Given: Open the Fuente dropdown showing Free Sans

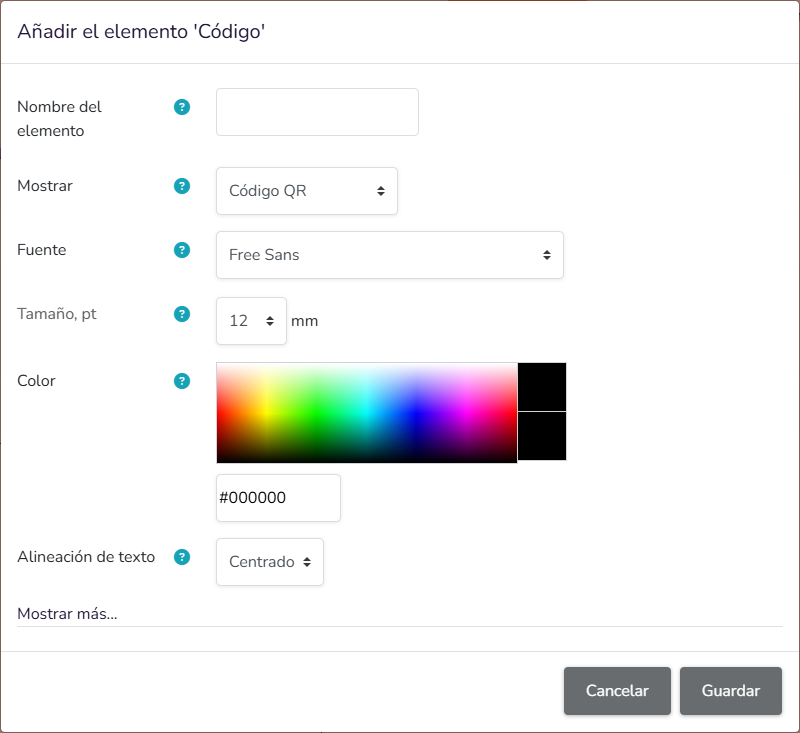Looking at the screenshot, I should tap(390, 255).
